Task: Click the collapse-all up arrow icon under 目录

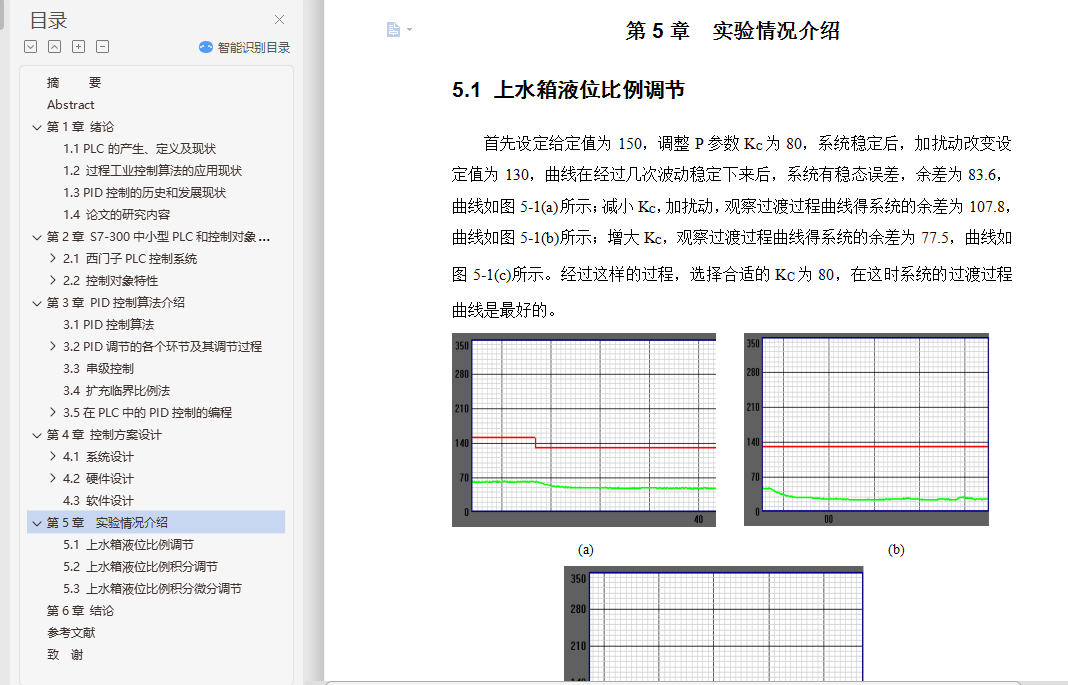Action: (54, 46)
